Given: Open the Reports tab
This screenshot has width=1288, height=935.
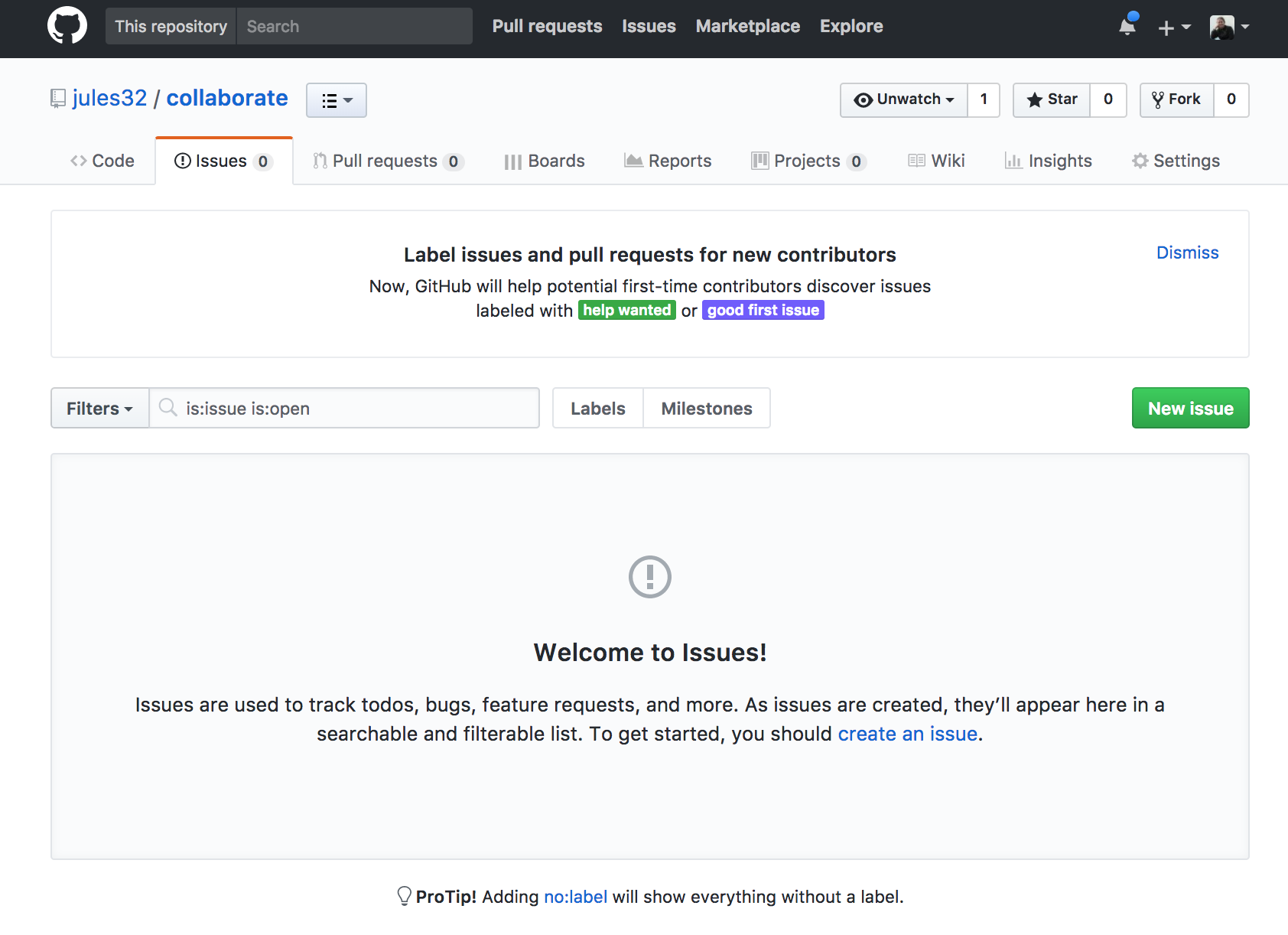Looking at the screenshot, I should coord(668,161).
